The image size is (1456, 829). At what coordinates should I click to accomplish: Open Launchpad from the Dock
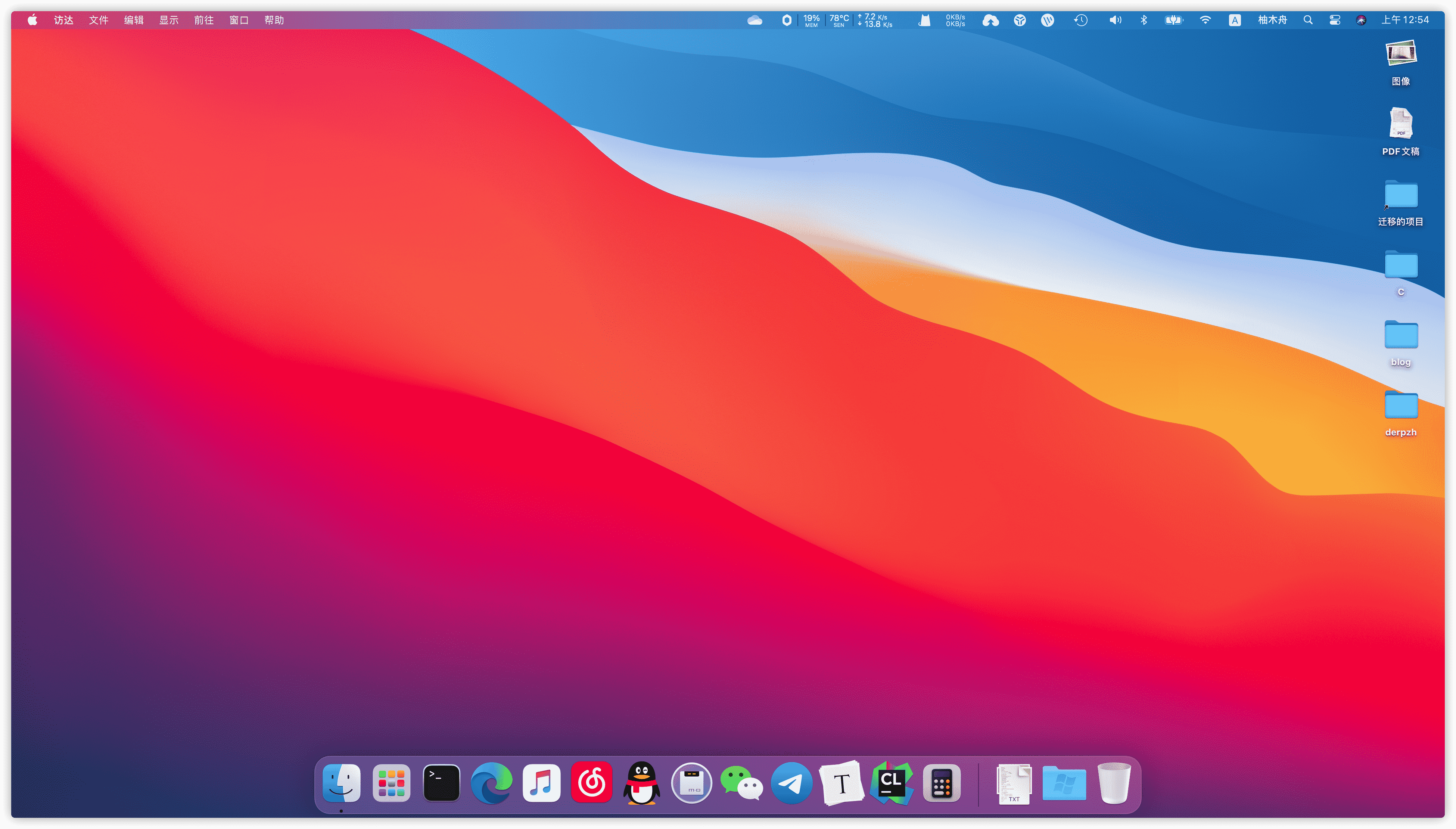[391, 783]
